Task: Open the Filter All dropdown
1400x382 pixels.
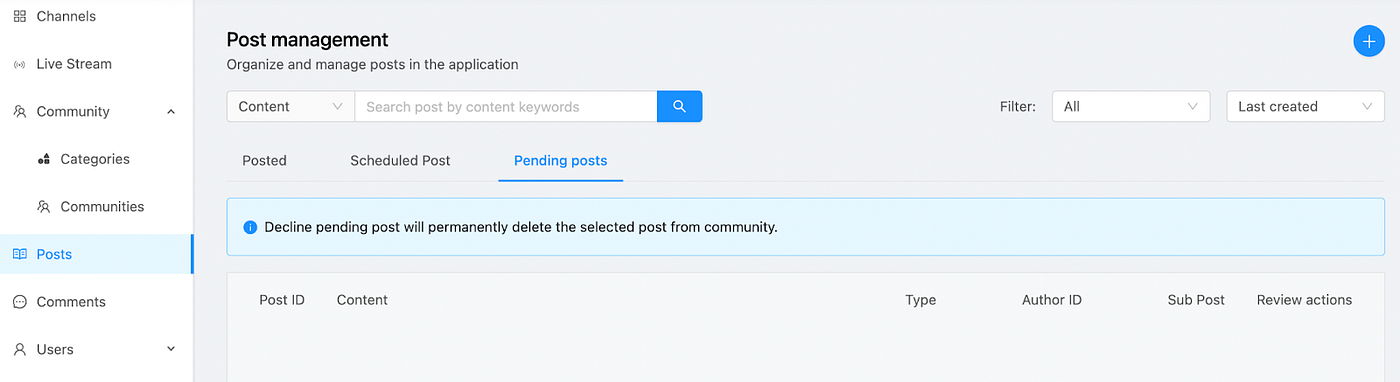Action: pyautogui.click(x=1131, y=106)
